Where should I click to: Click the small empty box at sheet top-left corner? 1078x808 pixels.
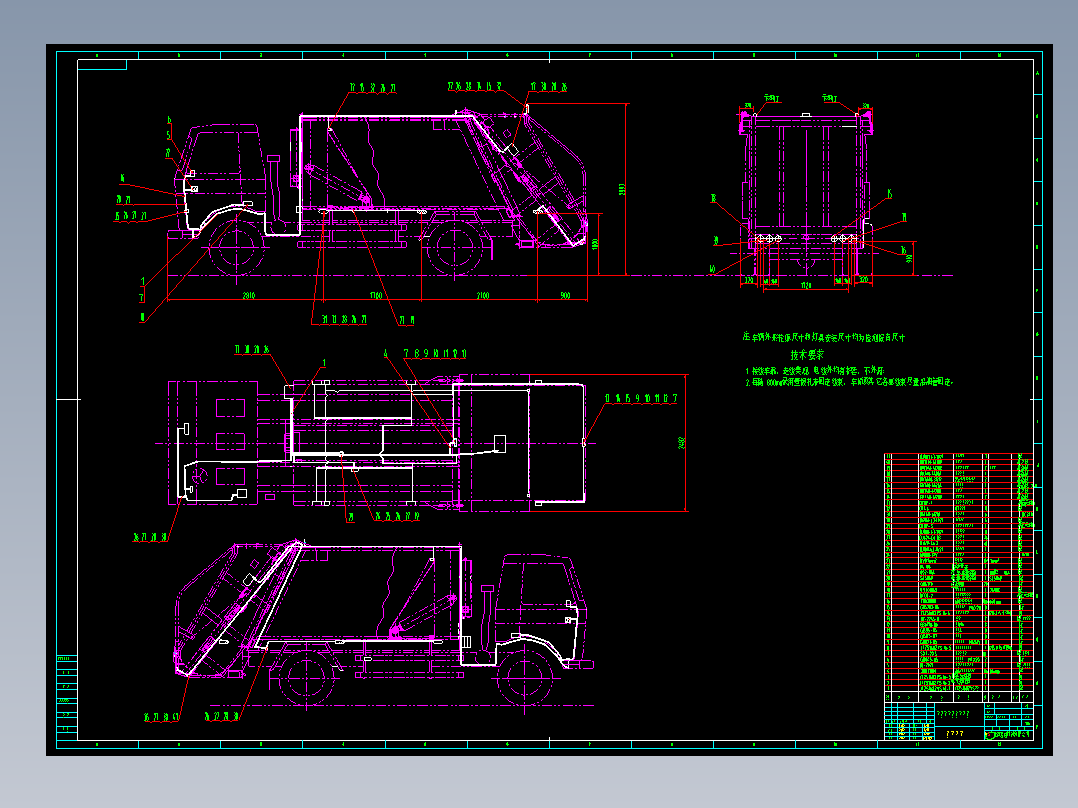(102, 65)
